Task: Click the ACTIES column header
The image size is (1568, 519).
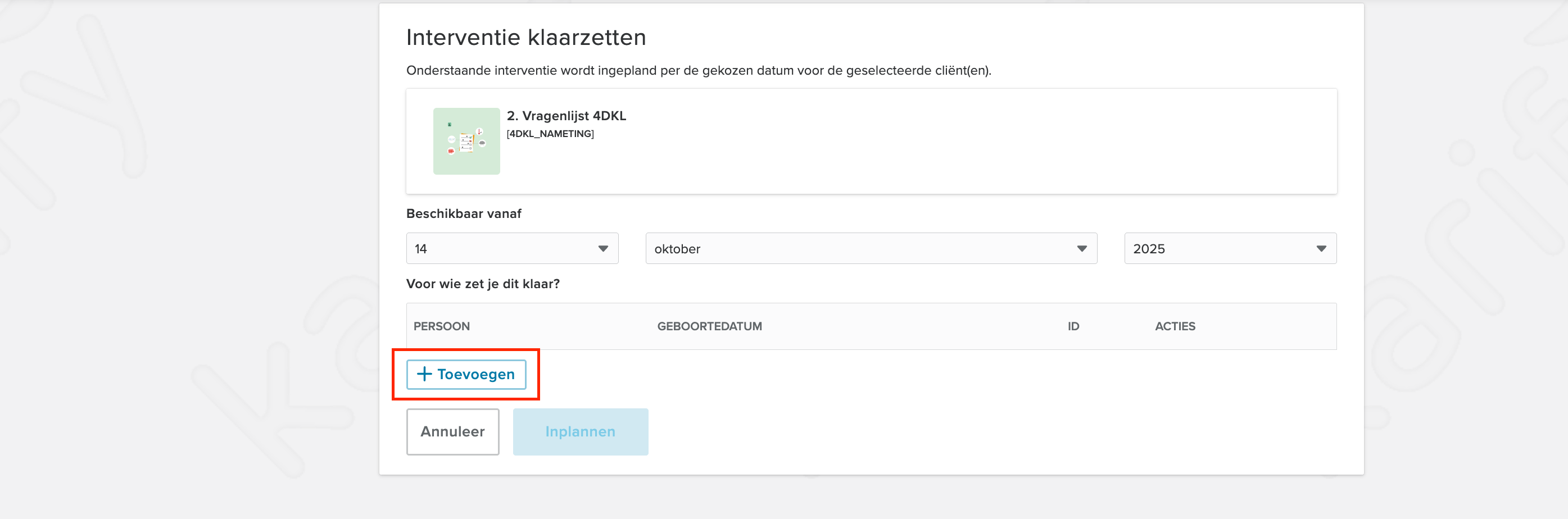Action: pos(1175,327)
